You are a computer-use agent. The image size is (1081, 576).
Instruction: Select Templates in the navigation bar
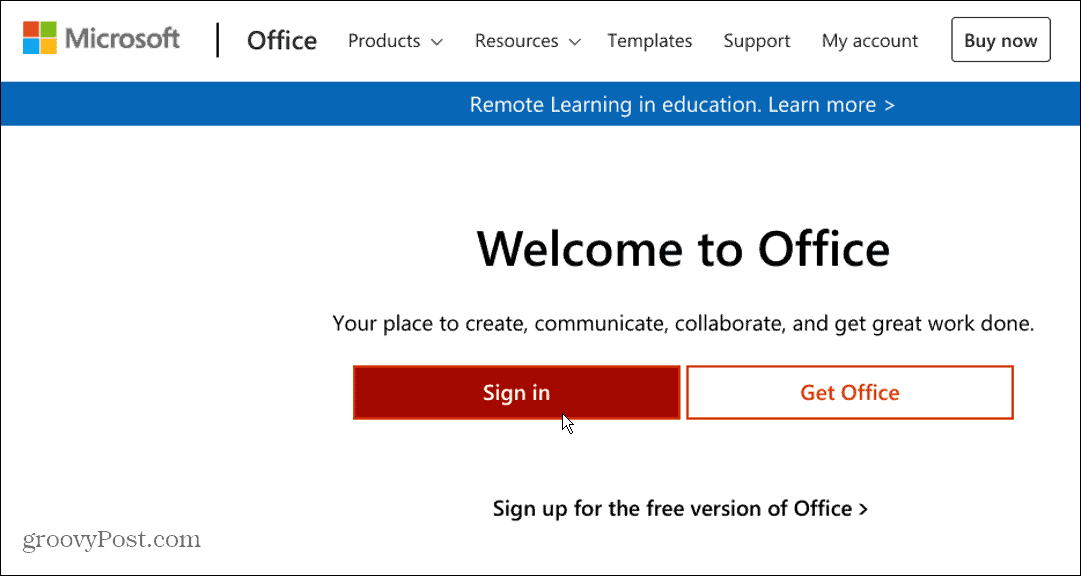click(x=649, y=41)
